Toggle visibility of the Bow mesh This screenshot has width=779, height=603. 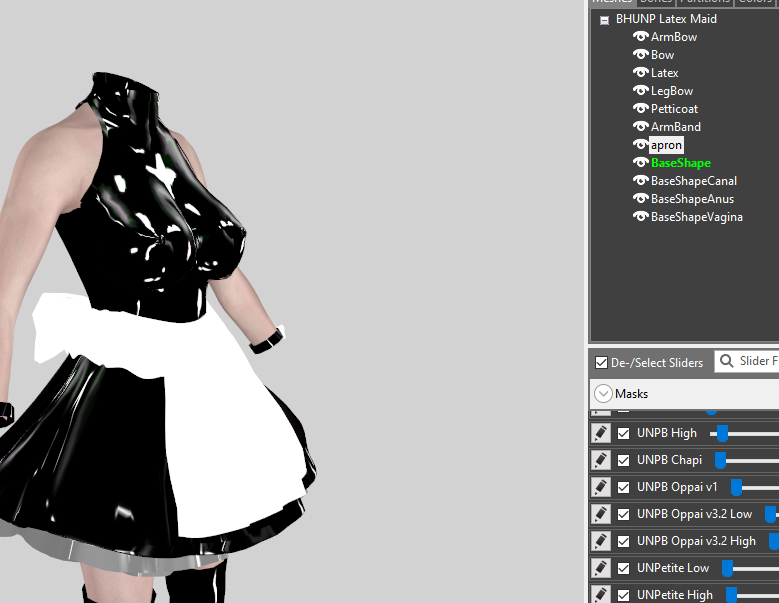[640, 55]
